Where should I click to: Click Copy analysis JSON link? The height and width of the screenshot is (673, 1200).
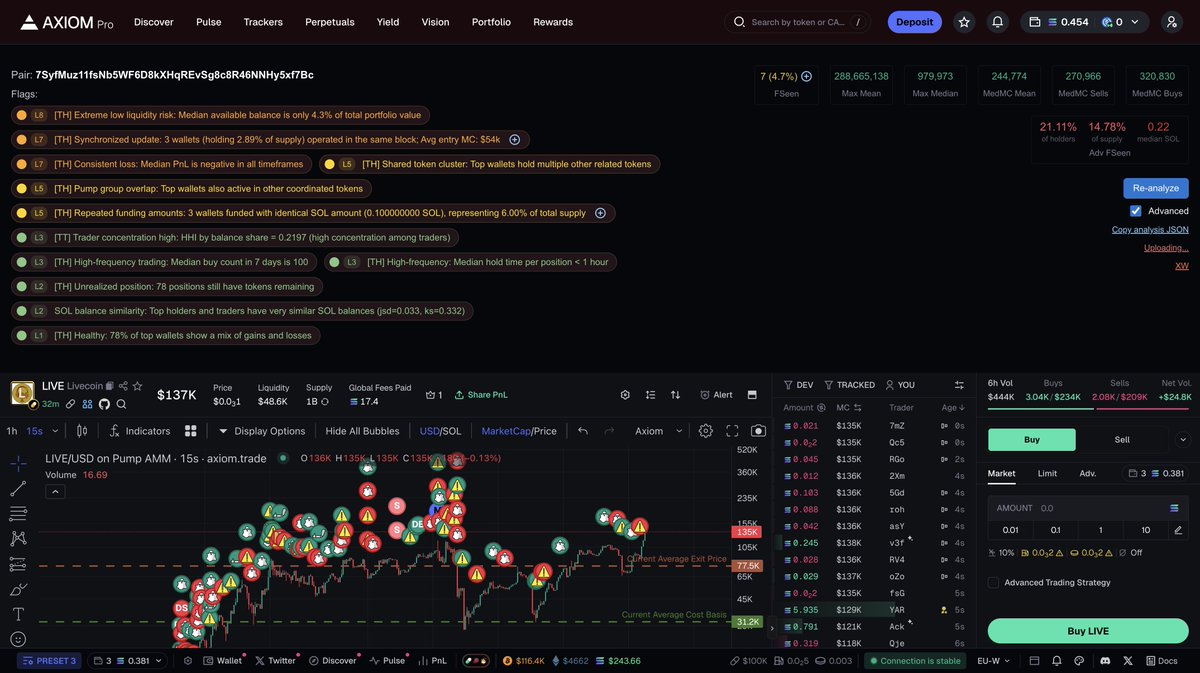pos(1150,229)
